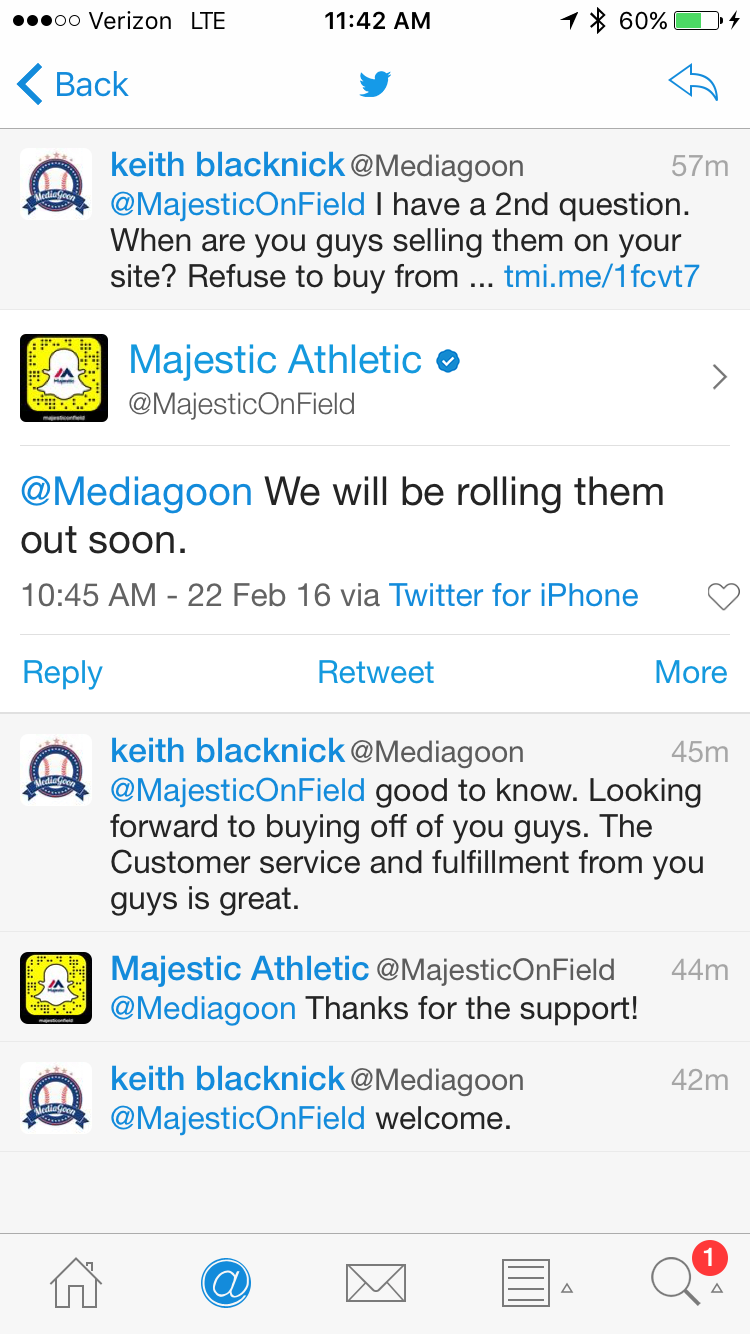Screen dimensions: 750x1334
Task: Tap keith blacknick's avatar in top tweet
Action: tap(56, 184)
